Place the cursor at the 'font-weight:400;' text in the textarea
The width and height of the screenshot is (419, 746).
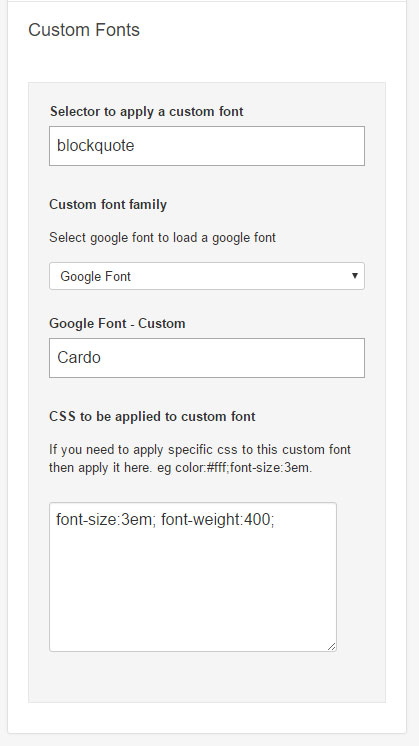coord(218,520)
